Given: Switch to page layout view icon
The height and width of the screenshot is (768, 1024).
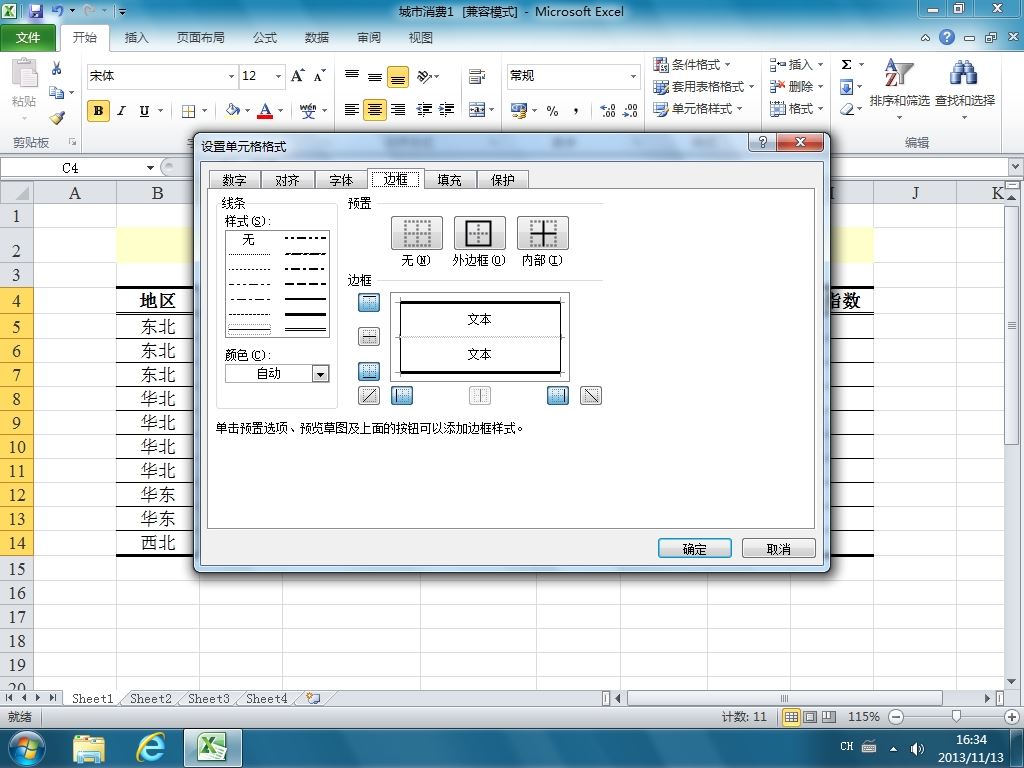Looking at the screenshot, I should point(810,716).
